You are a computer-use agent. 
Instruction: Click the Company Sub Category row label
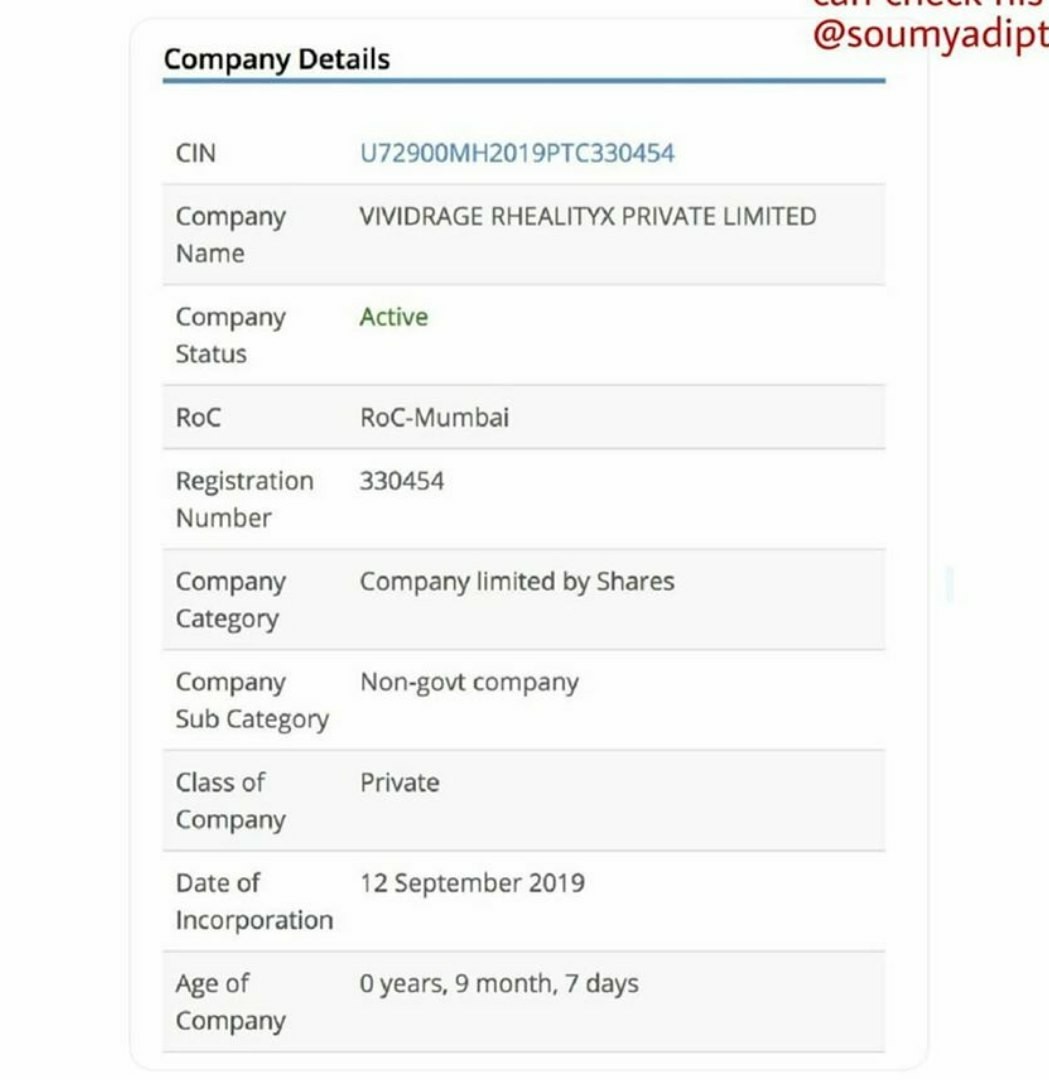pos(252,700)
